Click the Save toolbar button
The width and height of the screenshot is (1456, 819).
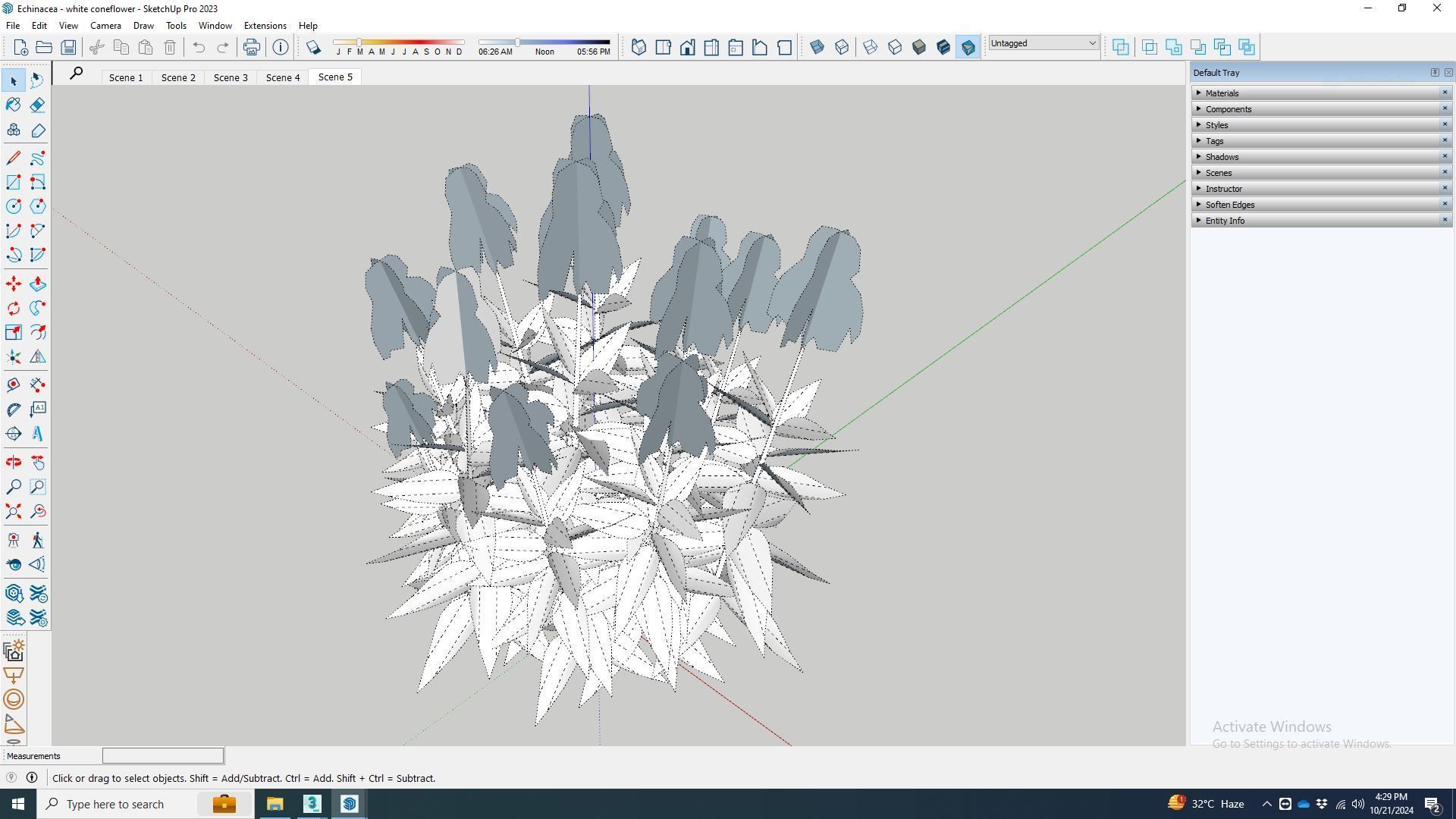point(68,47)
